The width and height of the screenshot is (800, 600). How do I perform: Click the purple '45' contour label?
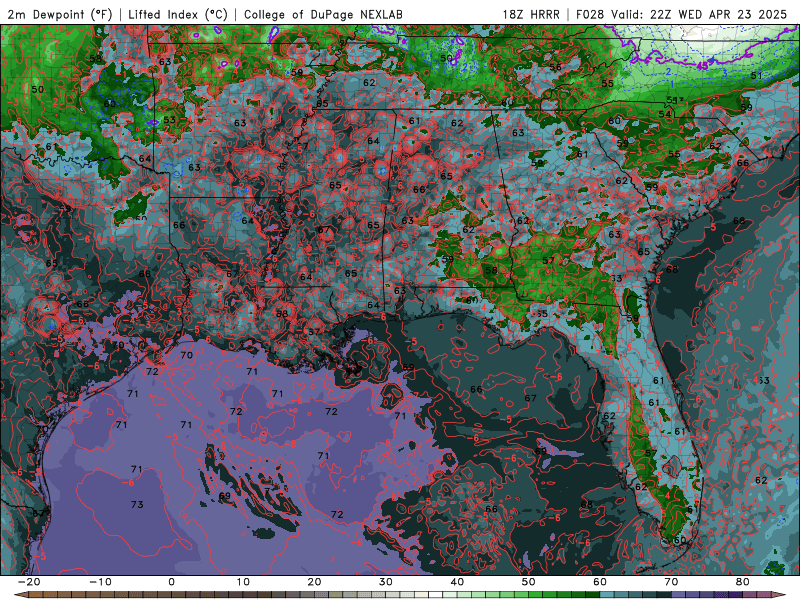tap(703, 65)
